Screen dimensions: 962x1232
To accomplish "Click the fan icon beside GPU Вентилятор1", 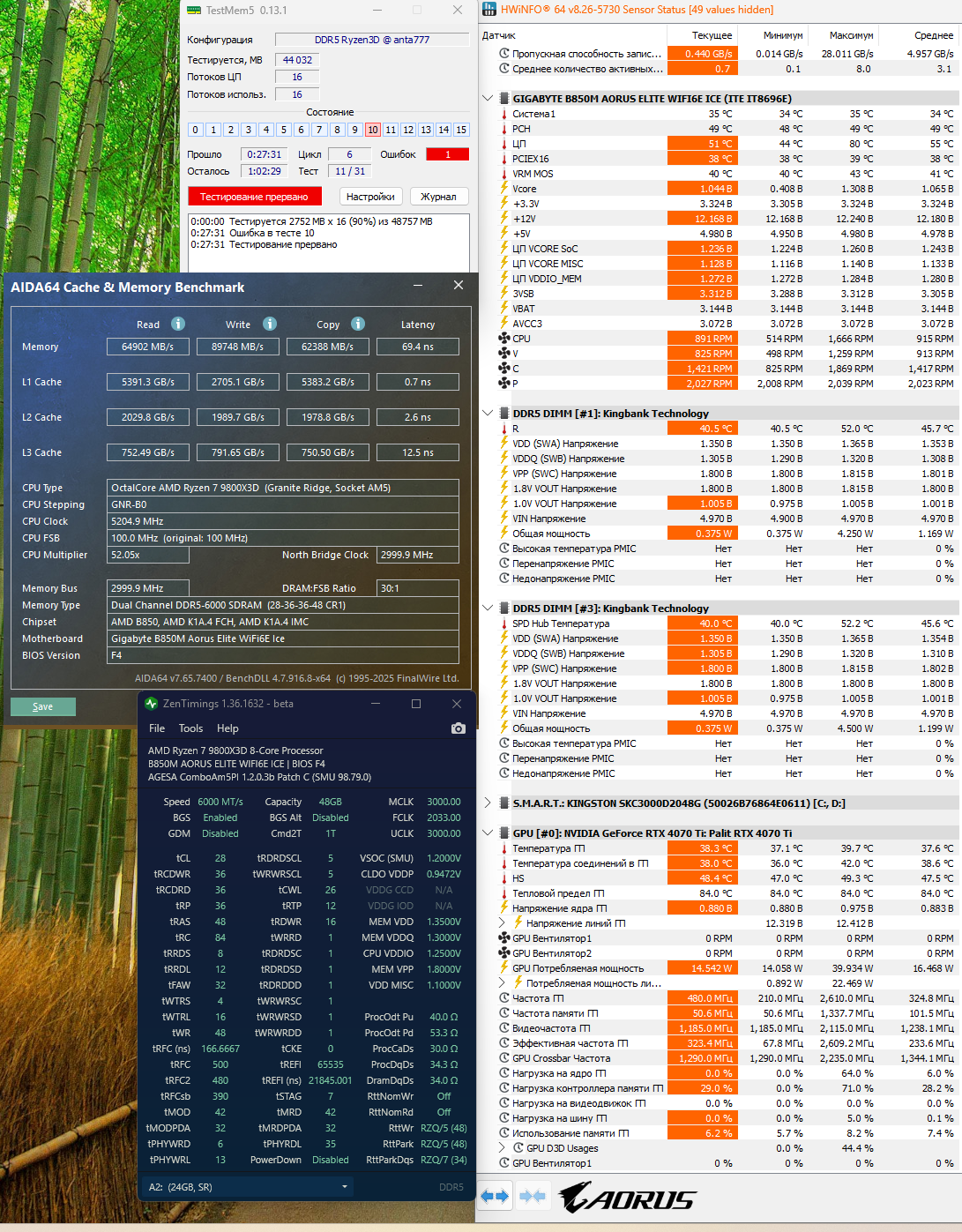I will pyautogui.click(x=504, y=938).
